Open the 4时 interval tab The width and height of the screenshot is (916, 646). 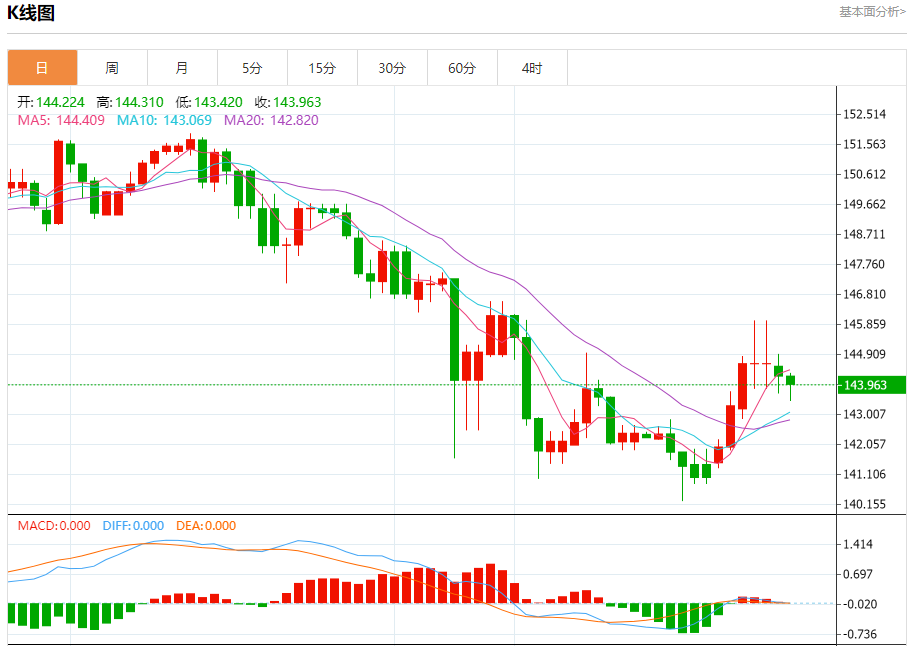[x=532, y=68]
